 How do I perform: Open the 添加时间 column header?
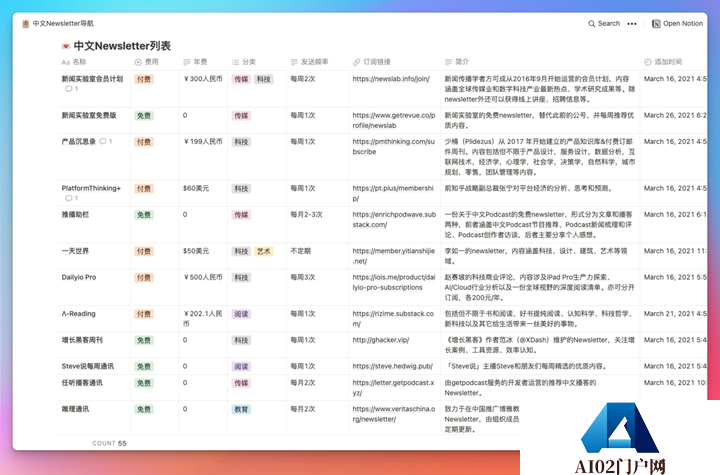[x=663, y=62]
